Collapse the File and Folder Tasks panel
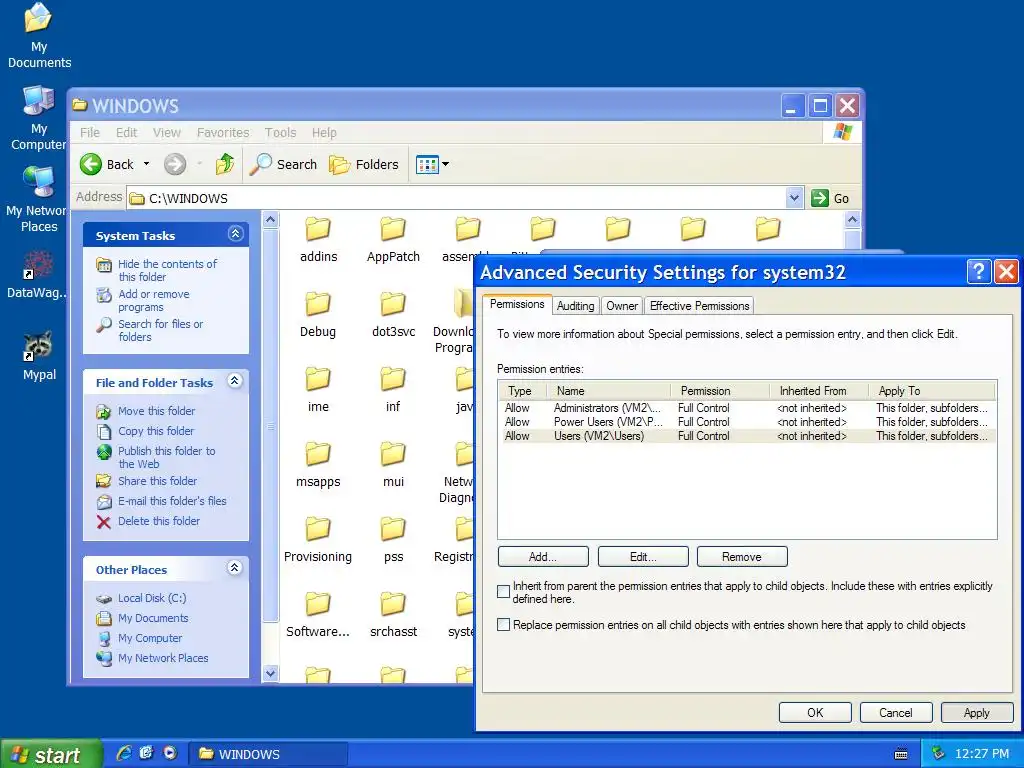 click(x=234, y=381)
